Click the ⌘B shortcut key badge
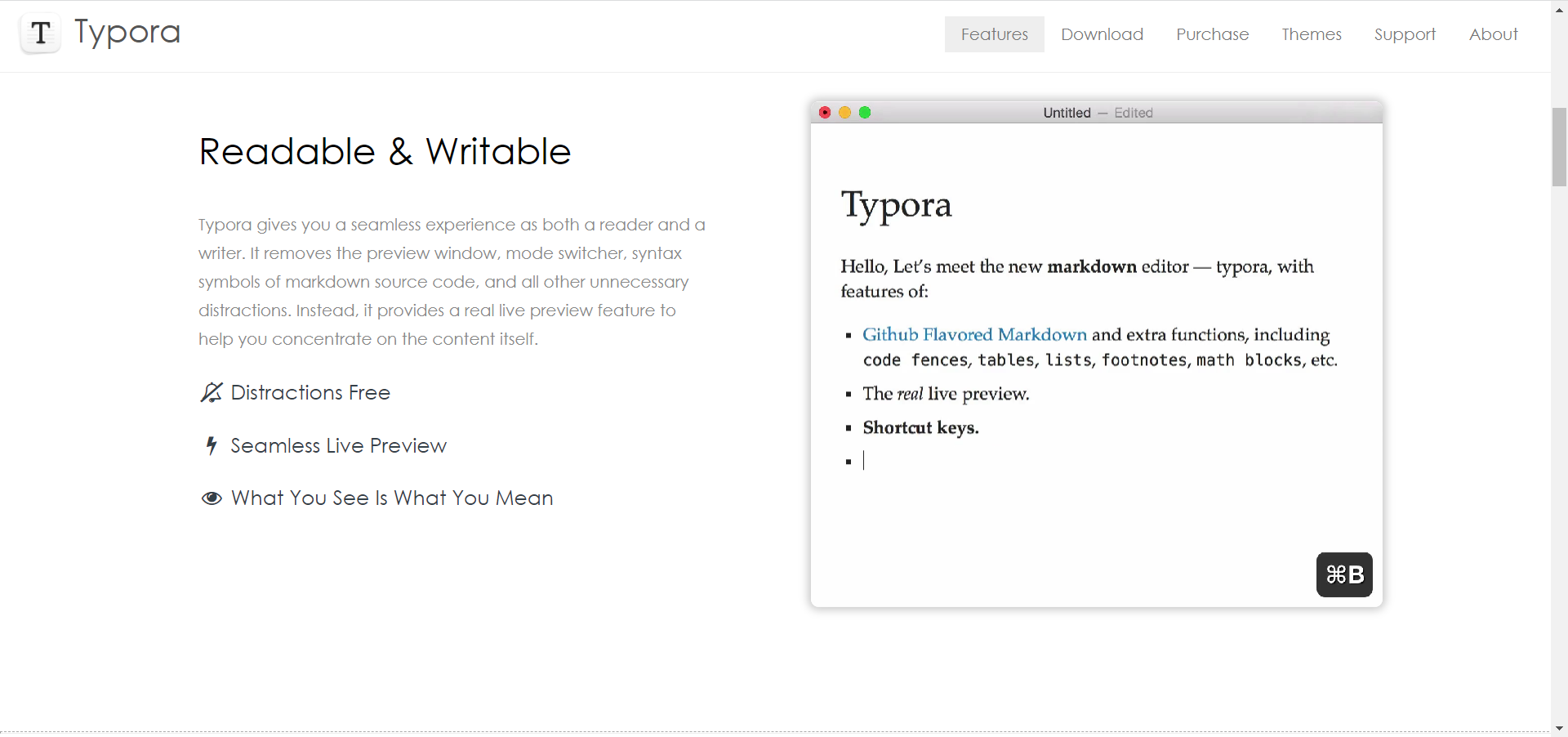Image resolution: width=1568 pixels, height=737 pixels. [x=1344, y=574]
